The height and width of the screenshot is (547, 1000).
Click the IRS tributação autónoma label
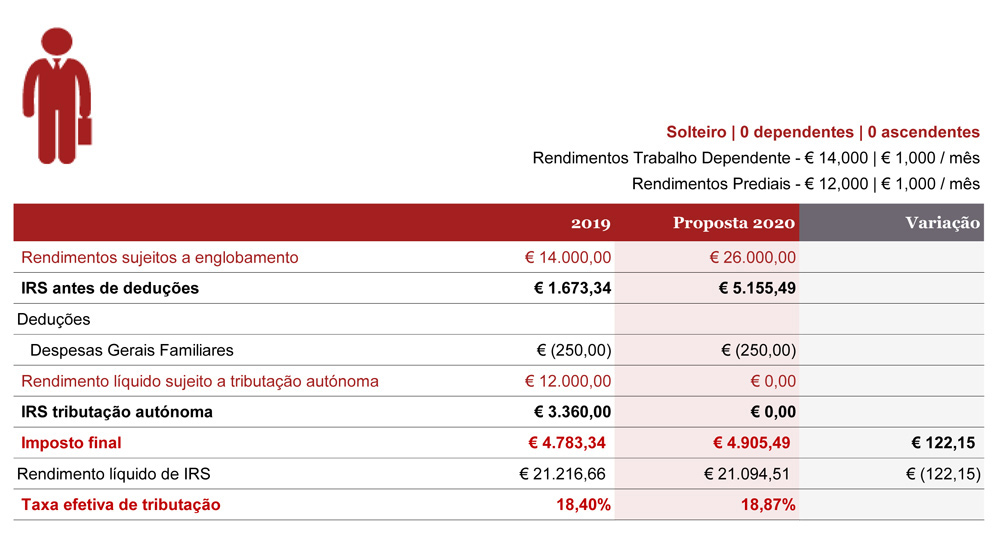click(x=117, y=412)
